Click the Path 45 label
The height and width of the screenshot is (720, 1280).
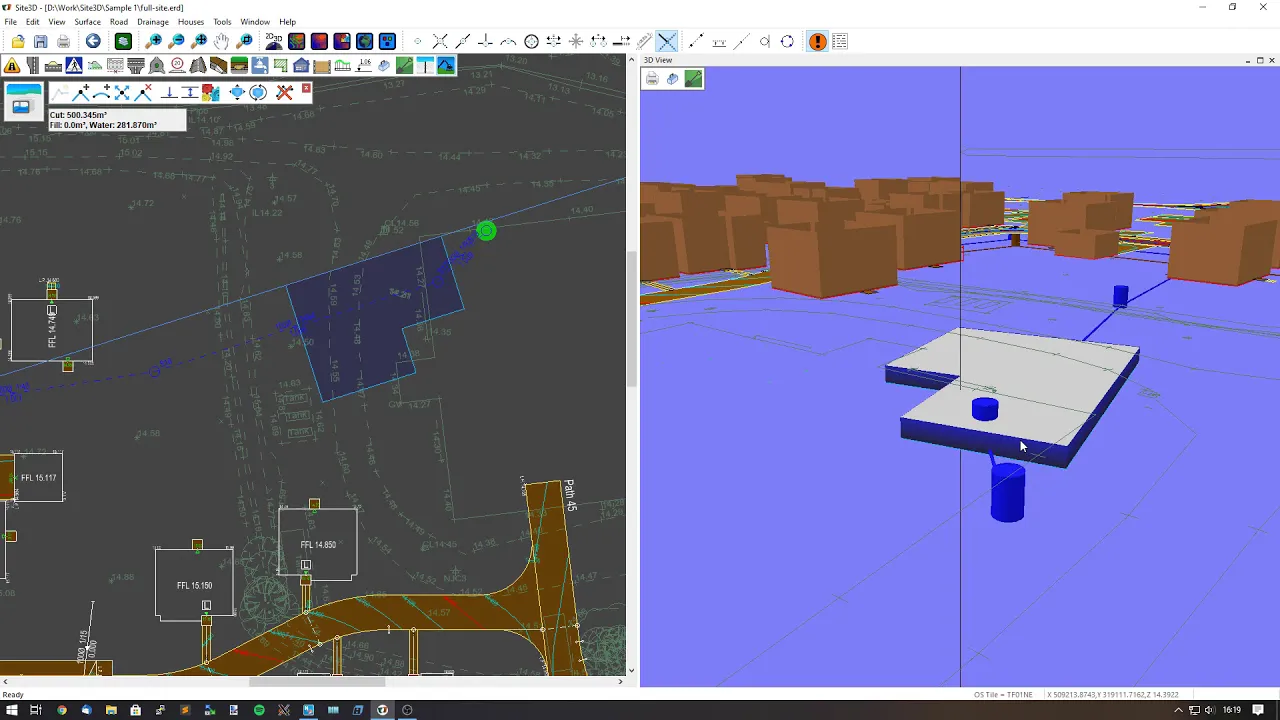[x=570, y=496]
